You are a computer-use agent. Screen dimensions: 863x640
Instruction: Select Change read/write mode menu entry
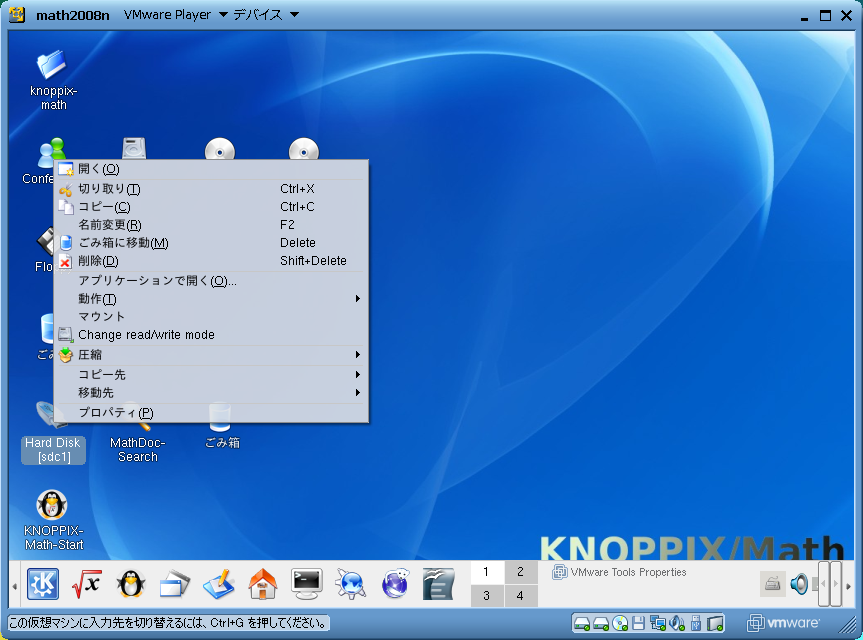pos(211,335)
